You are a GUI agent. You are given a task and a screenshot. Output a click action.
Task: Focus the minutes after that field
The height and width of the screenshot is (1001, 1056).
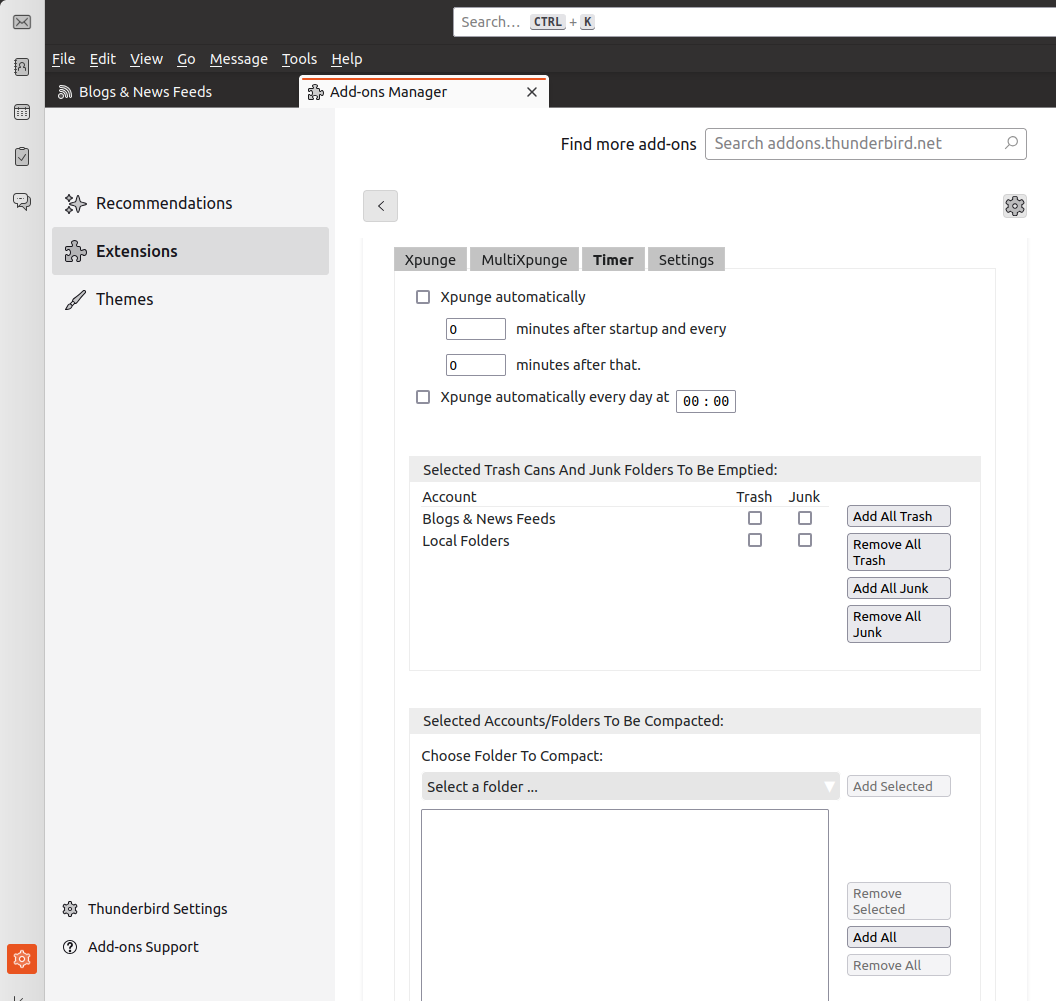click(x=475, y=364)
